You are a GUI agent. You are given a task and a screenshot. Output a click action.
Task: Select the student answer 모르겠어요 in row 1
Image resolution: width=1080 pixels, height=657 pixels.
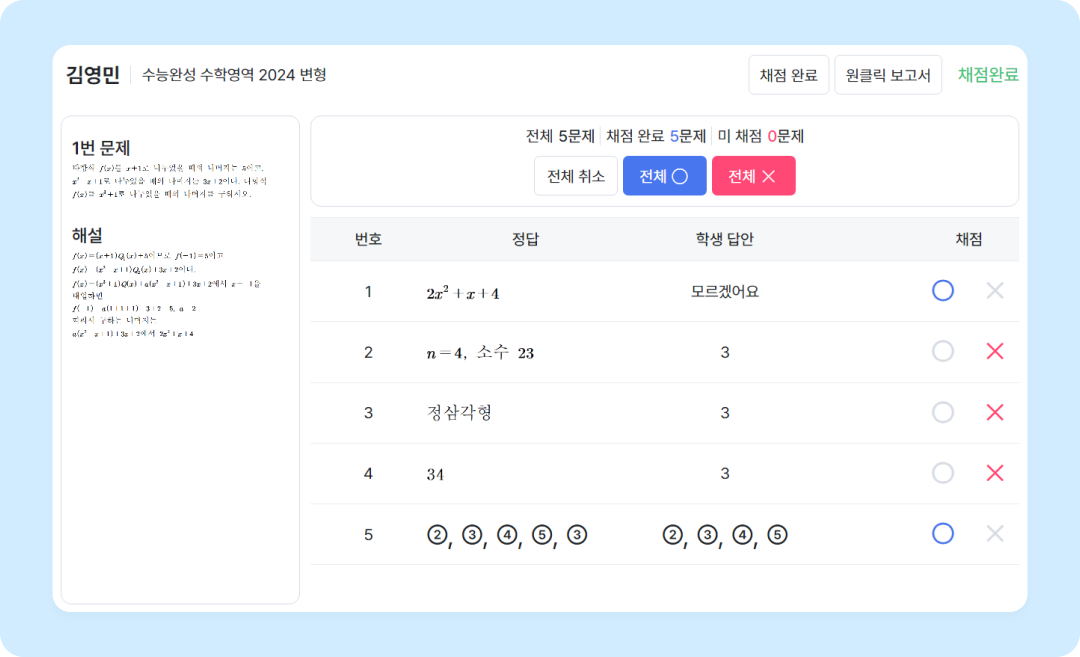(x=724, y=292)
